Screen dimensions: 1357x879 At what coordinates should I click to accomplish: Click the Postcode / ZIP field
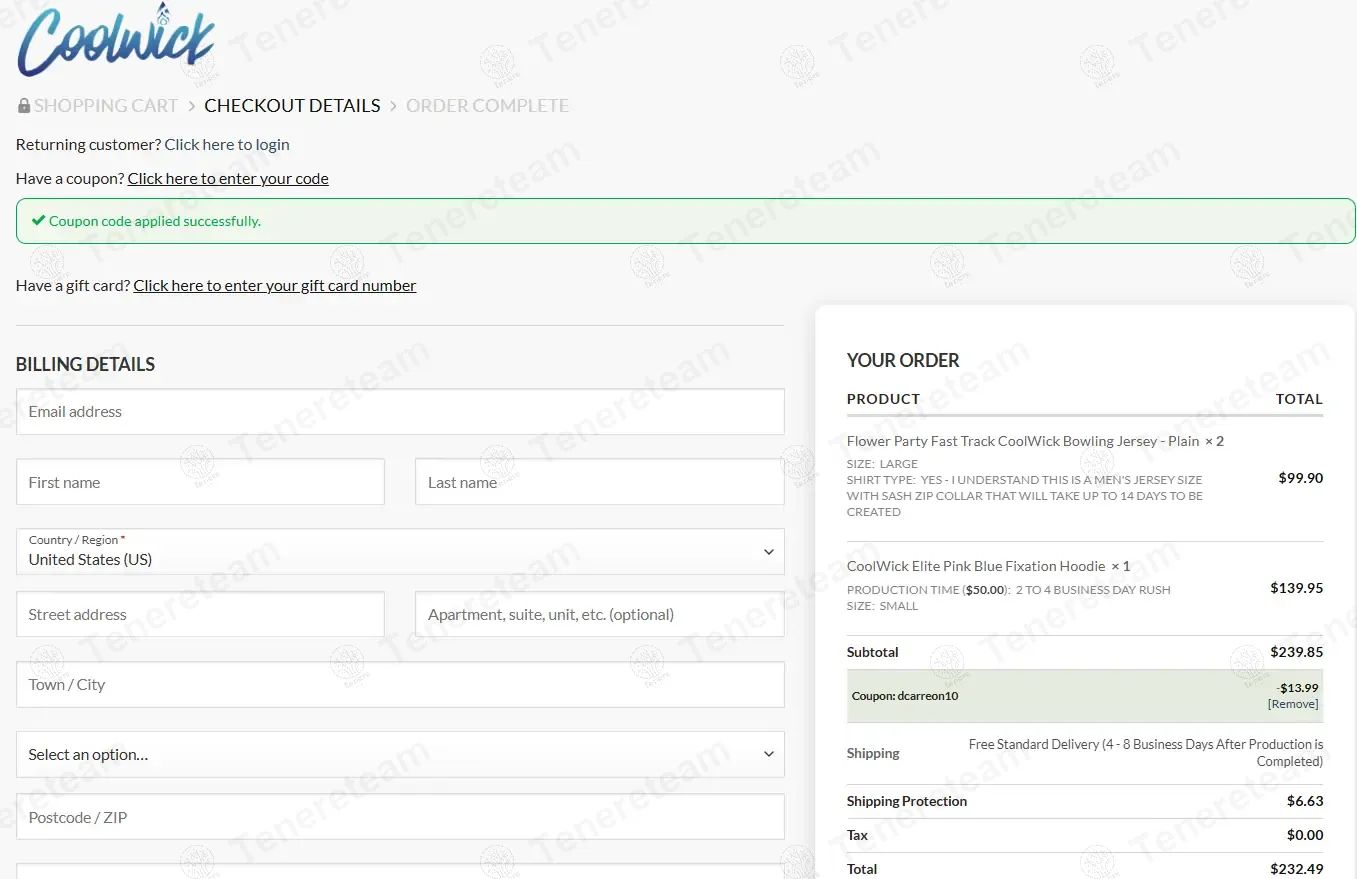(400, 817)
